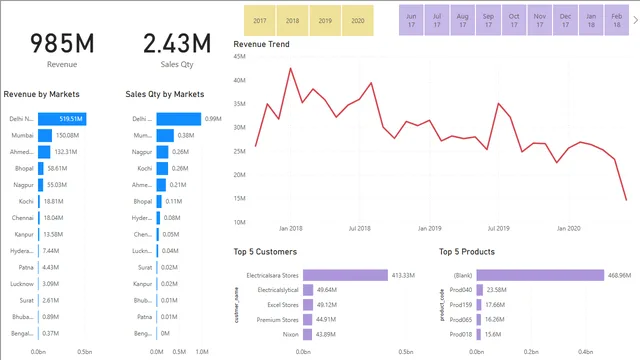640x360 pixels.
Task: Select the Ahmedabad bar in Revenue by Markets
Action: [x=44, y=152]
